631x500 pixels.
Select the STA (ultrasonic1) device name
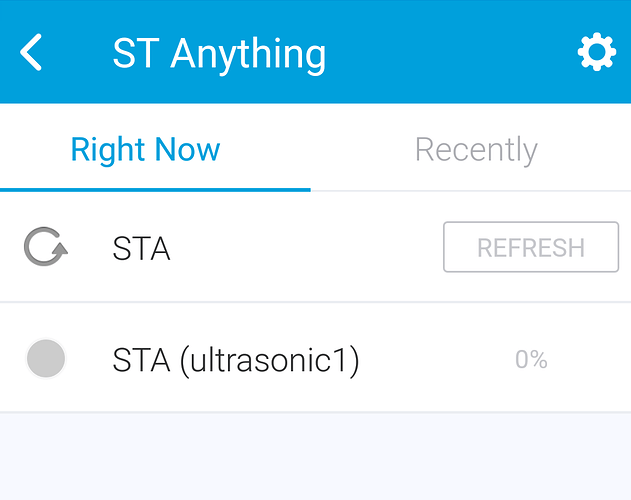(x=235, y=359)
